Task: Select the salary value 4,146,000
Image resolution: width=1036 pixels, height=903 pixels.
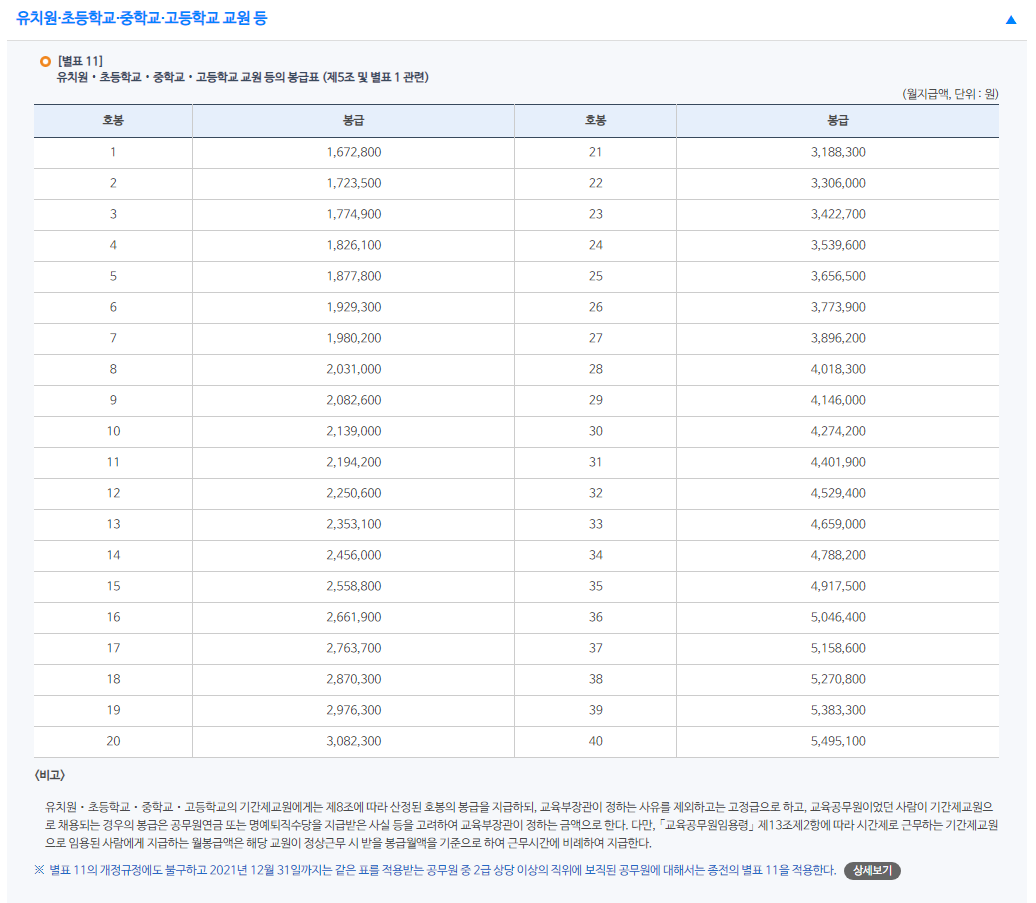Action: (838, 400)
